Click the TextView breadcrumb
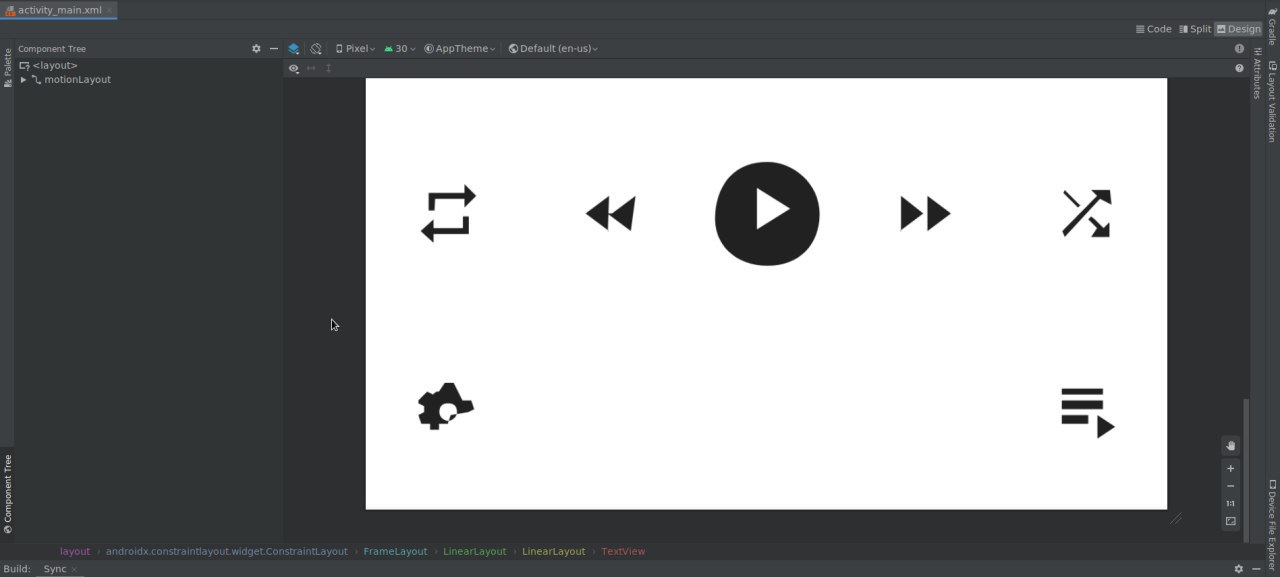The height and width of the screenshot is (577, 1280). point(623,551)
